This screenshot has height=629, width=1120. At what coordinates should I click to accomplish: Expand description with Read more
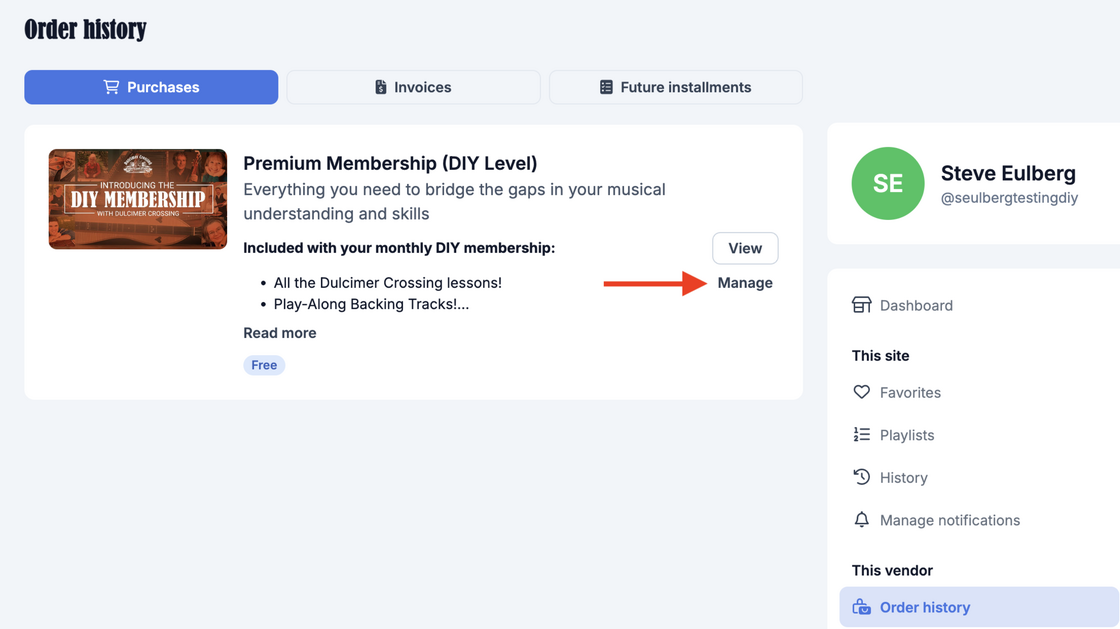280,333
